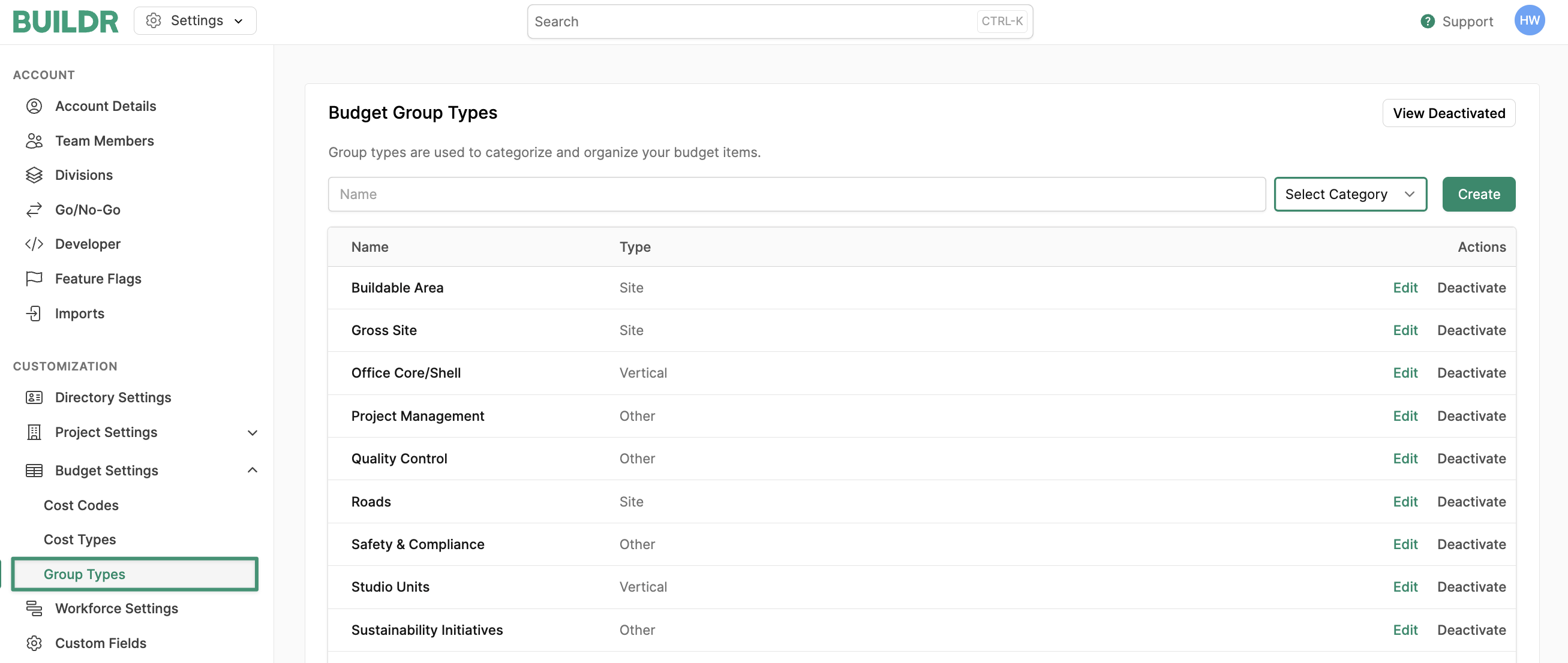Click the Account Details person icon
This screenshot has width=1568, height=663.
point(34,107)
